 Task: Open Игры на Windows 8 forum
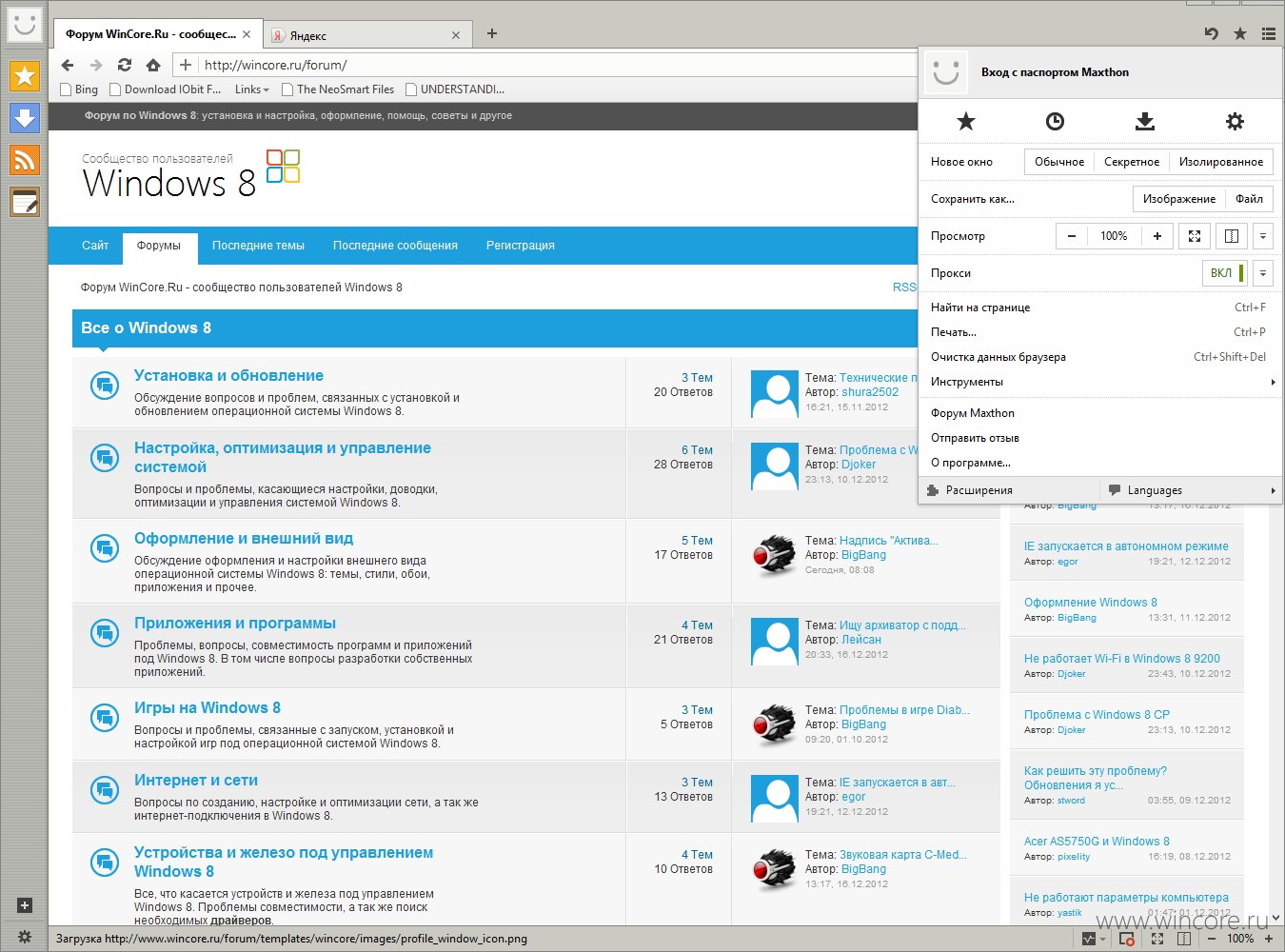(208, 708)
